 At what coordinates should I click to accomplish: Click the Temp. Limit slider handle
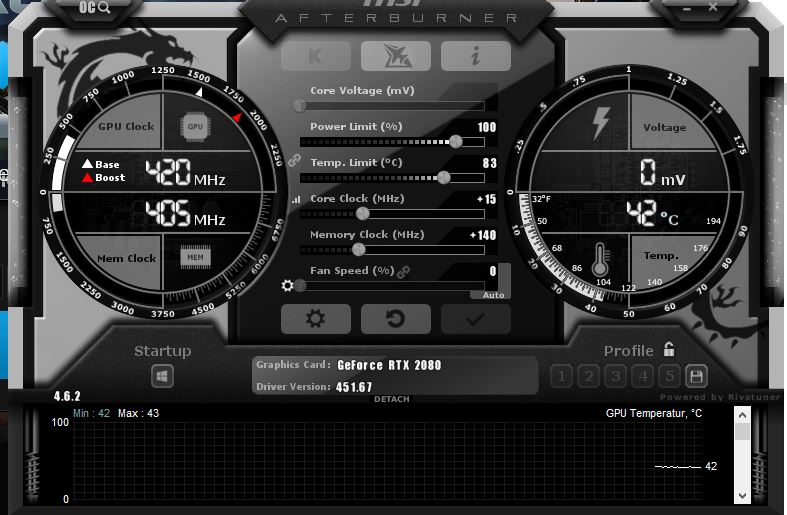[444, 177]
